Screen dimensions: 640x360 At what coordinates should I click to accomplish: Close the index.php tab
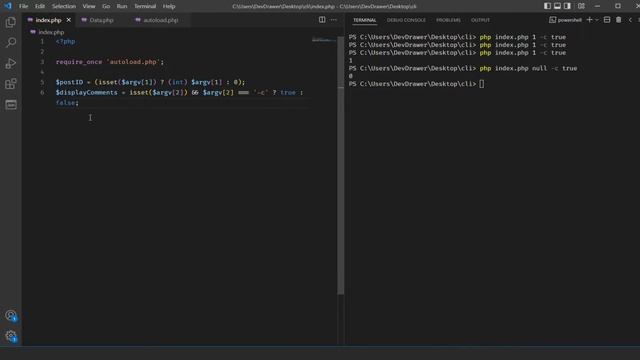pyautogui.click(x=69, y=20)
